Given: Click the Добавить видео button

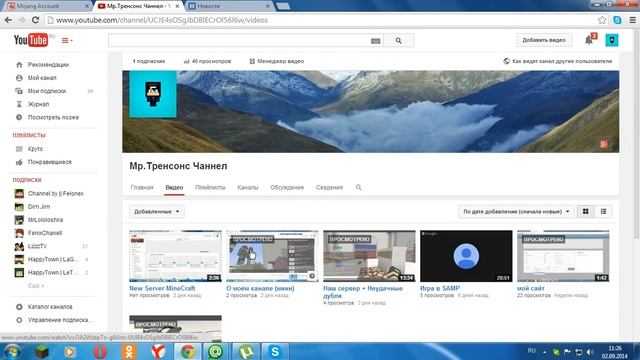Looking at the screenshot, I should [544, 40].
